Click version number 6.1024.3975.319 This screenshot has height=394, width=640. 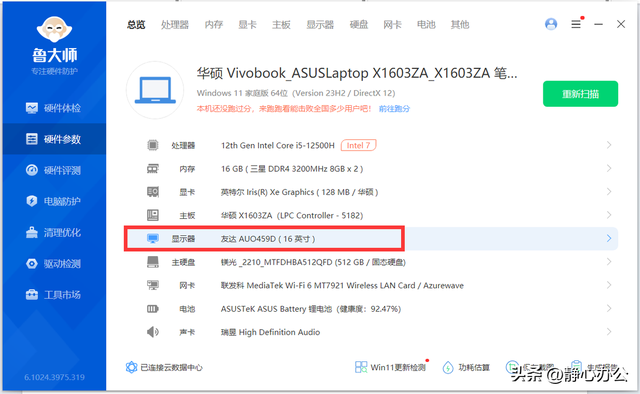(54, 377)
